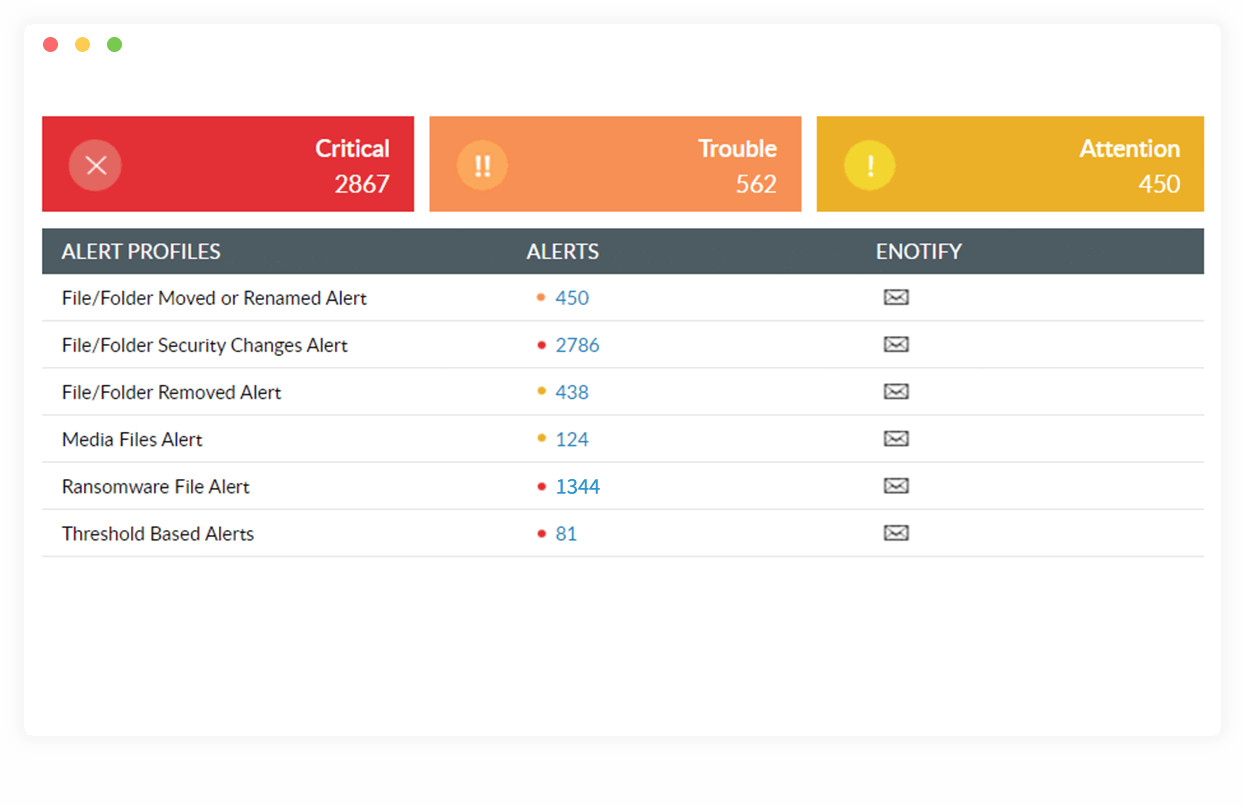The width and height of the screenshot is (1245, 806).
Task: Select File/Folder Removed Alert name
Action: point(172,392)
